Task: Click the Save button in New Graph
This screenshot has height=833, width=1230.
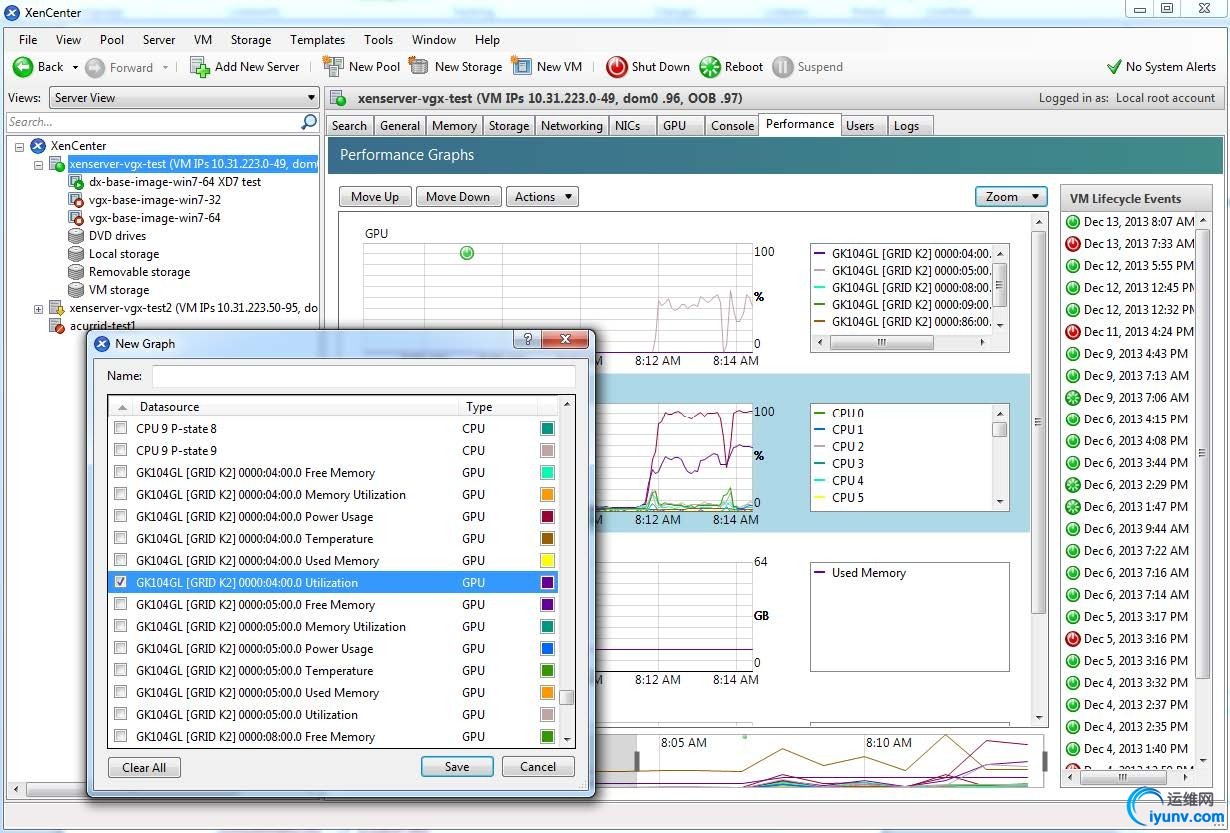Action: point(457,767)
